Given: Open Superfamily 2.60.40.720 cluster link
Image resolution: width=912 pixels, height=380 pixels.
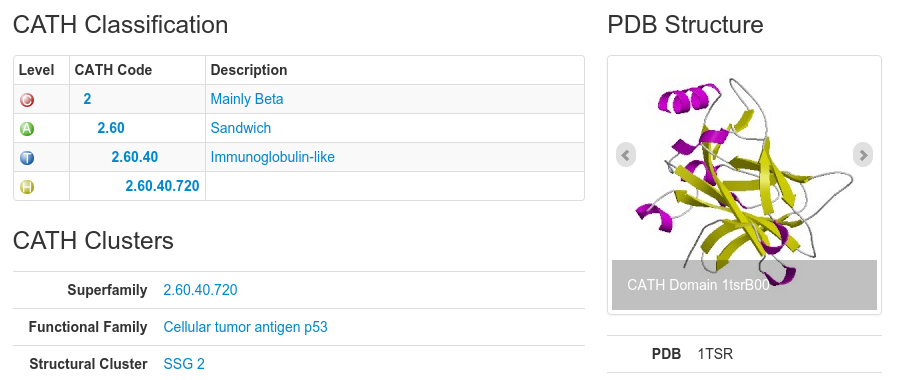Looking at the screenshot, I should tap(201, 290).
